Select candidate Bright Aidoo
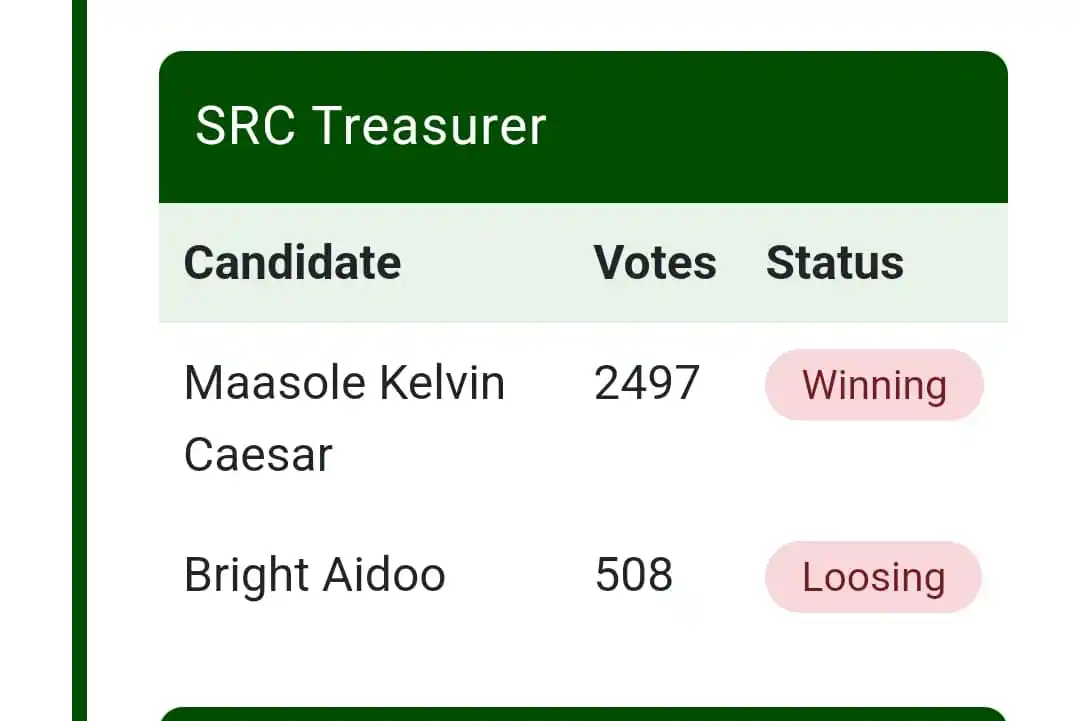Viewport: 1078px width, 721px height. (x=314, y=575)
